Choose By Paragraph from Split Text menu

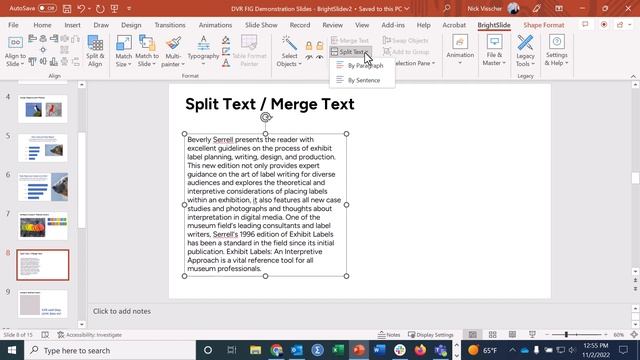coord(362,65)
